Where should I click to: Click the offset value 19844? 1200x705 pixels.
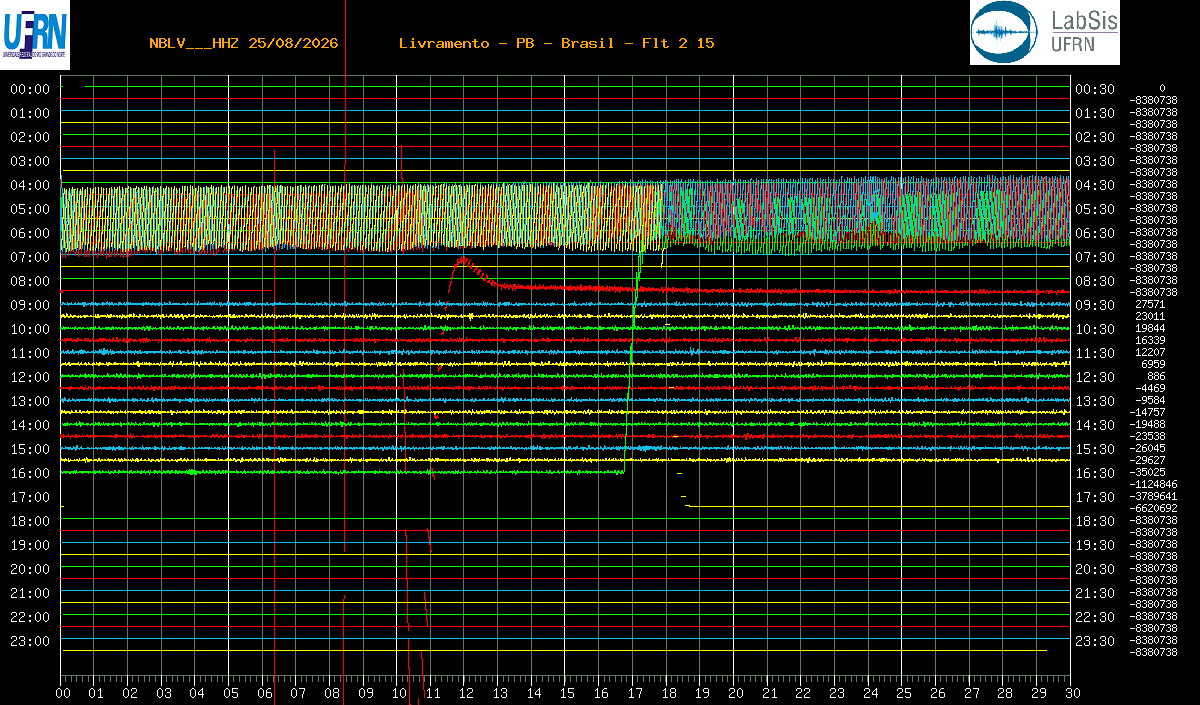tap(1151, 328)
